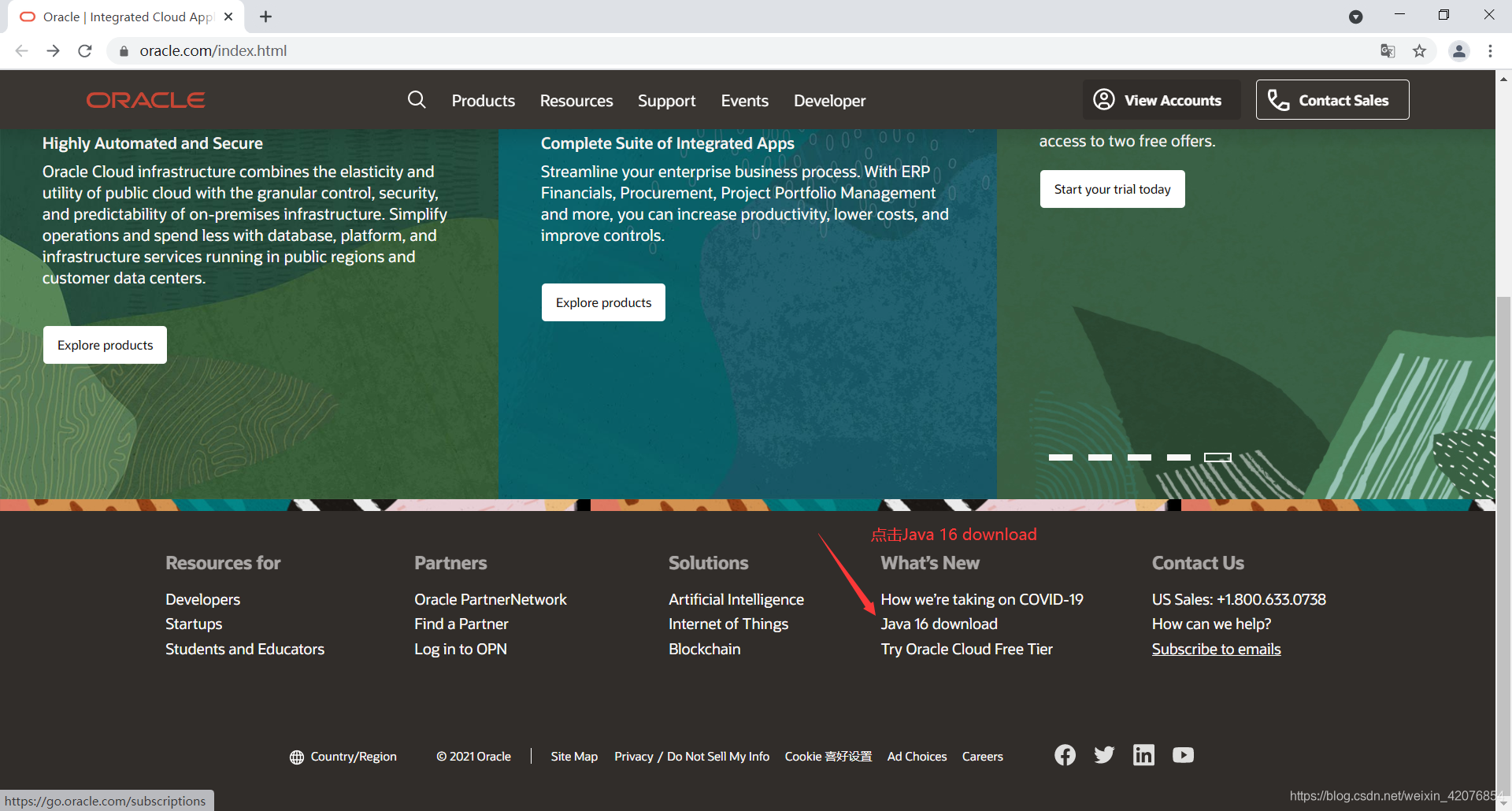Click the Blockchain link

pos(705,650)
